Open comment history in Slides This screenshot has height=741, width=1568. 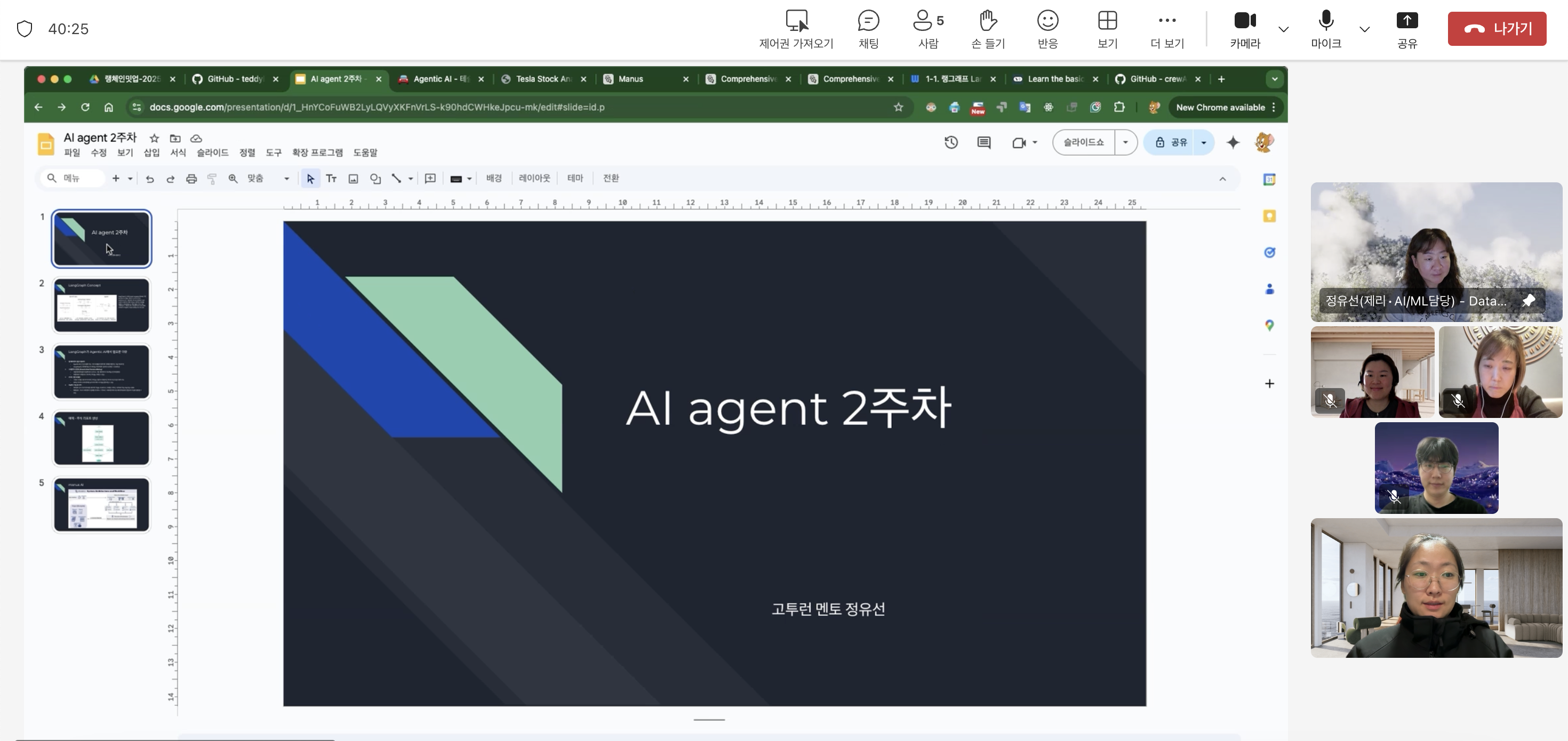tap(983, 142)
